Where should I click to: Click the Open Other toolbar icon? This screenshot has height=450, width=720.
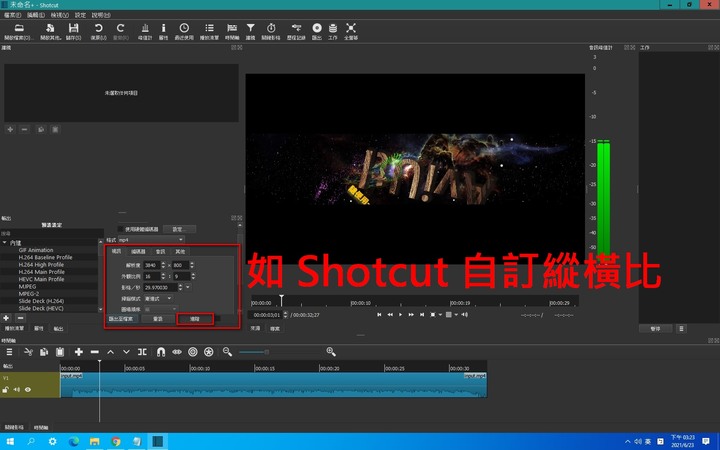coord(51,32)
